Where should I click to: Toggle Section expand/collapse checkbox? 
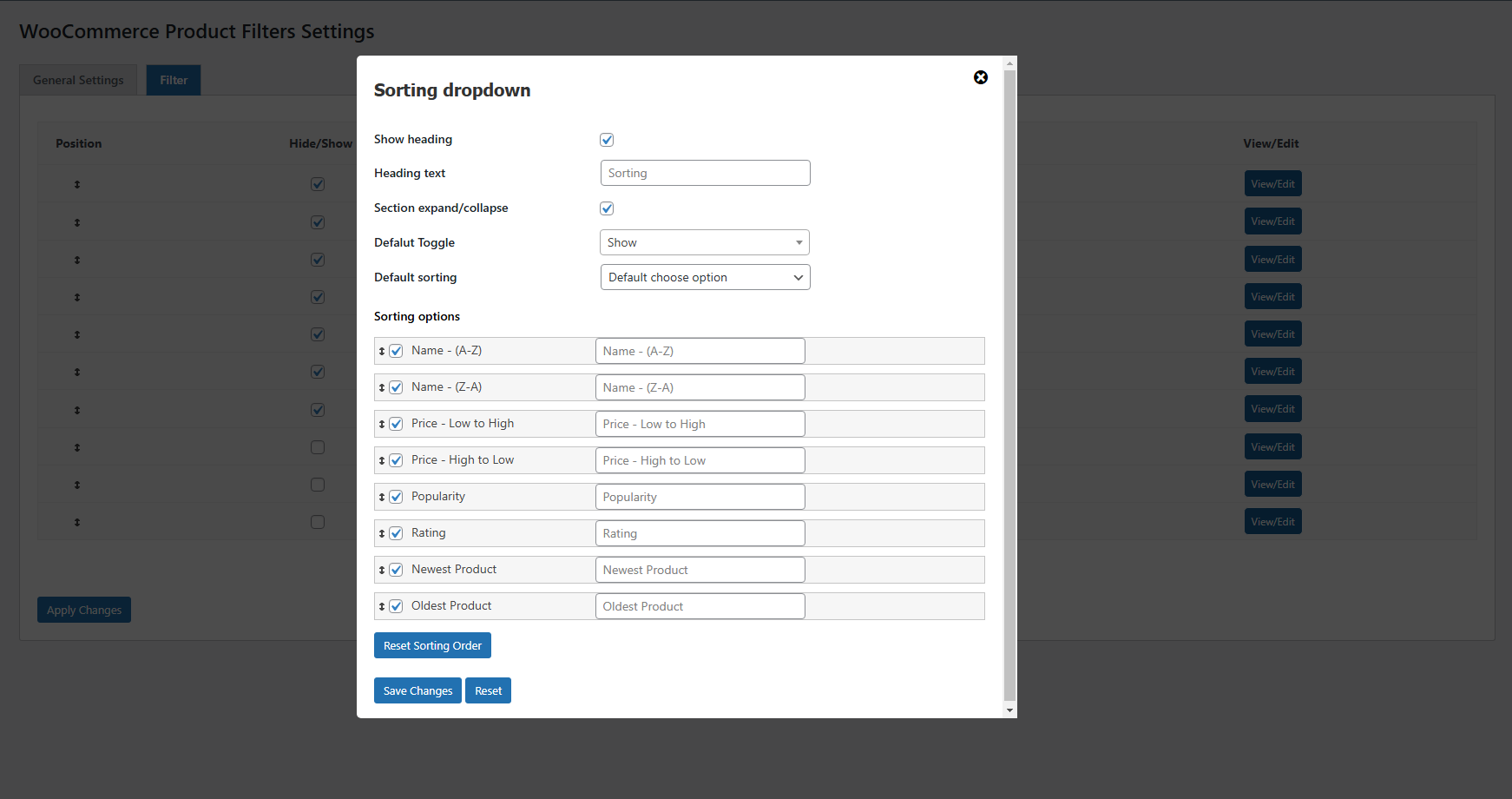(607, 208)
